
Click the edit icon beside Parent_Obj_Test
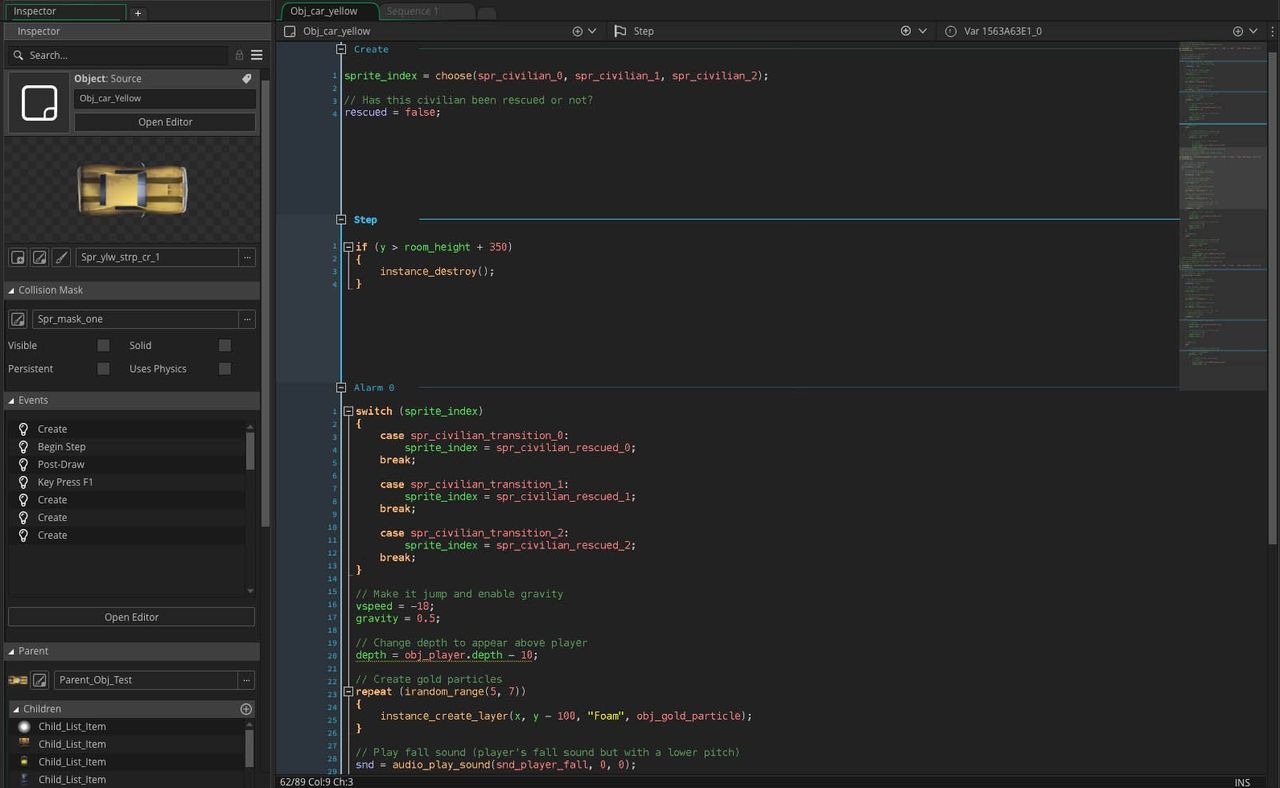point(40,680)
